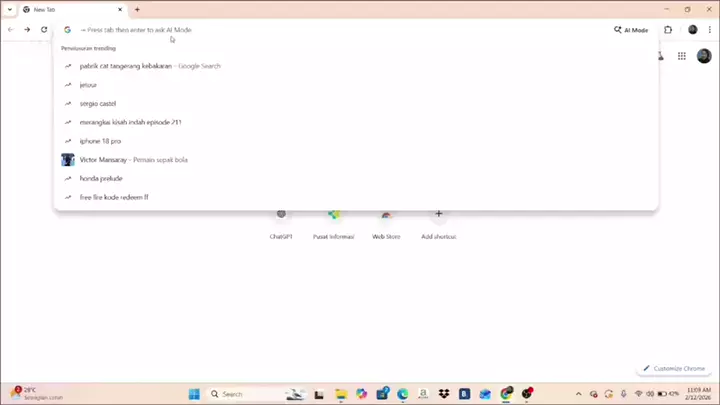Click the Chrome profile avatar in toolbar
This screenshot has width=720, height=405.
[x=693, y=30]
